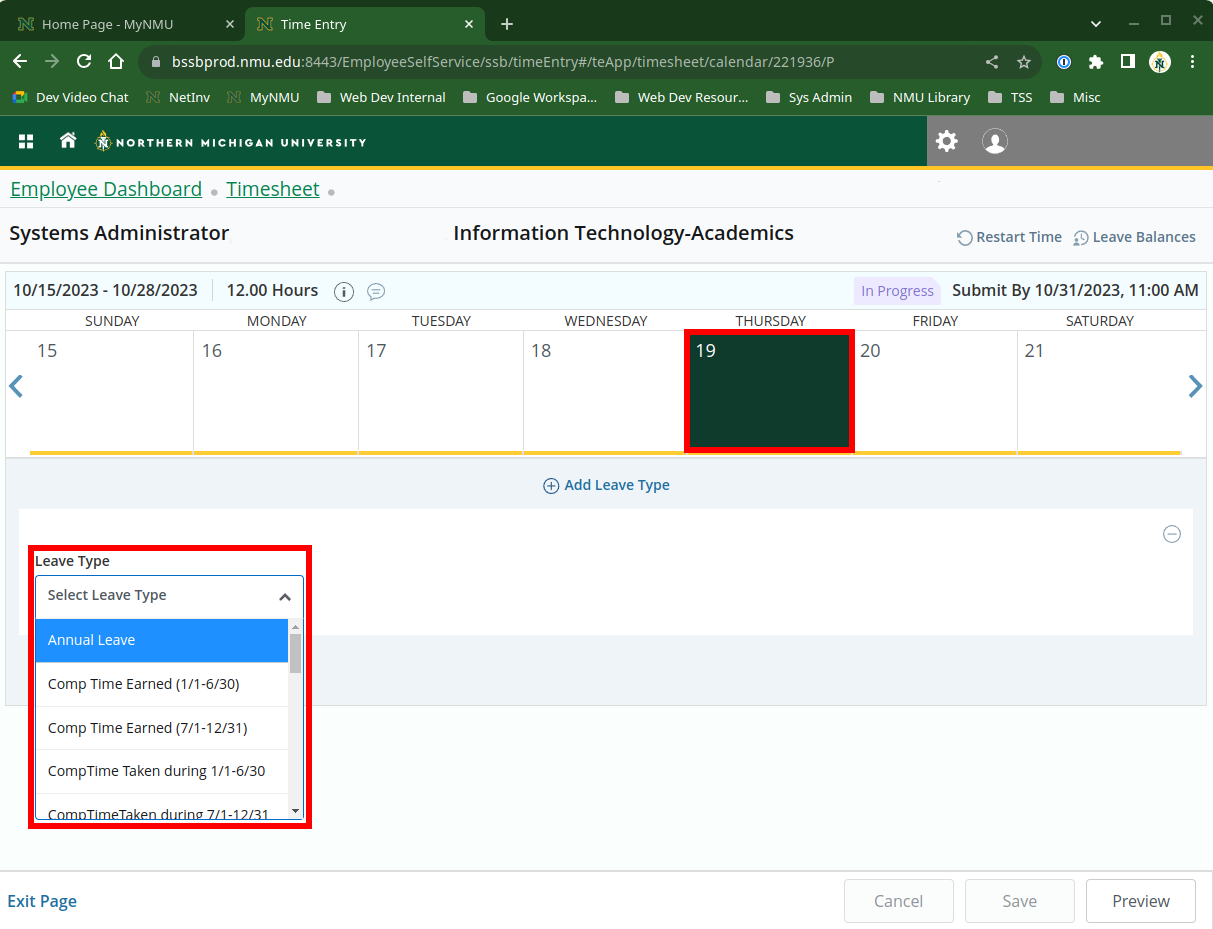Go to previous week with left arrow
Screen dimensions: 1213x929
tap(16, 386)
